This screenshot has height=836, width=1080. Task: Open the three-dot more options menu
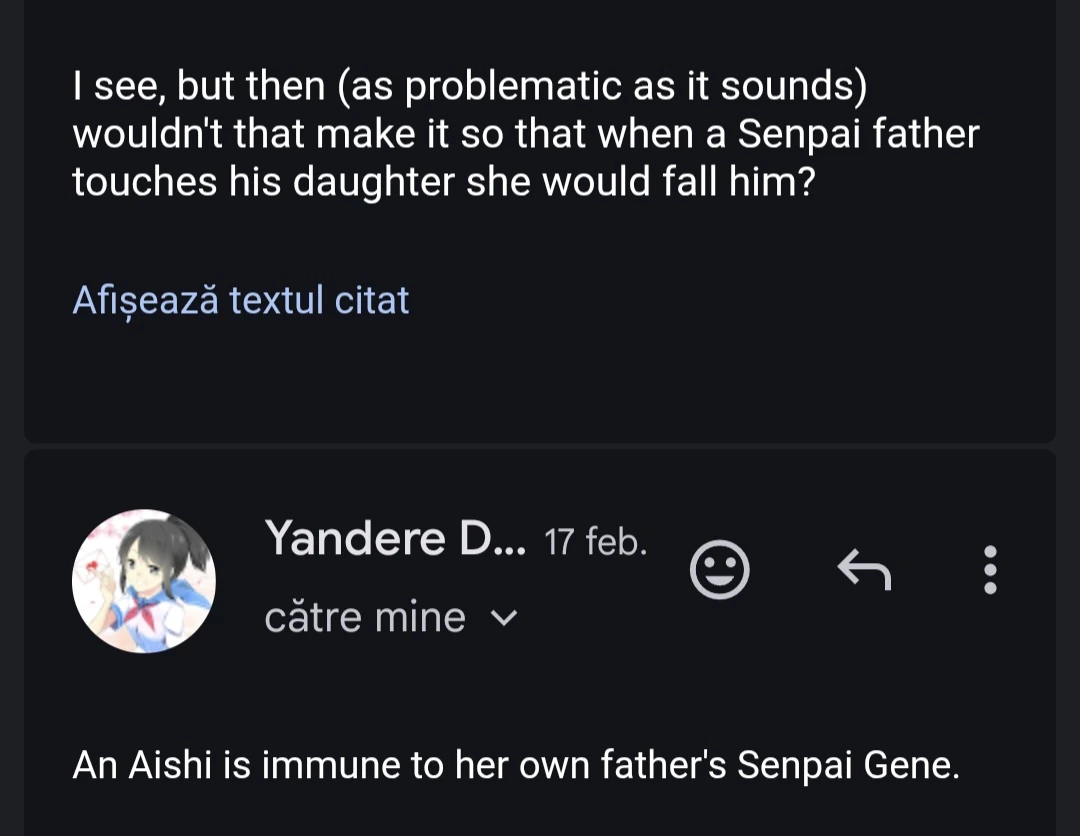point(990,570)
